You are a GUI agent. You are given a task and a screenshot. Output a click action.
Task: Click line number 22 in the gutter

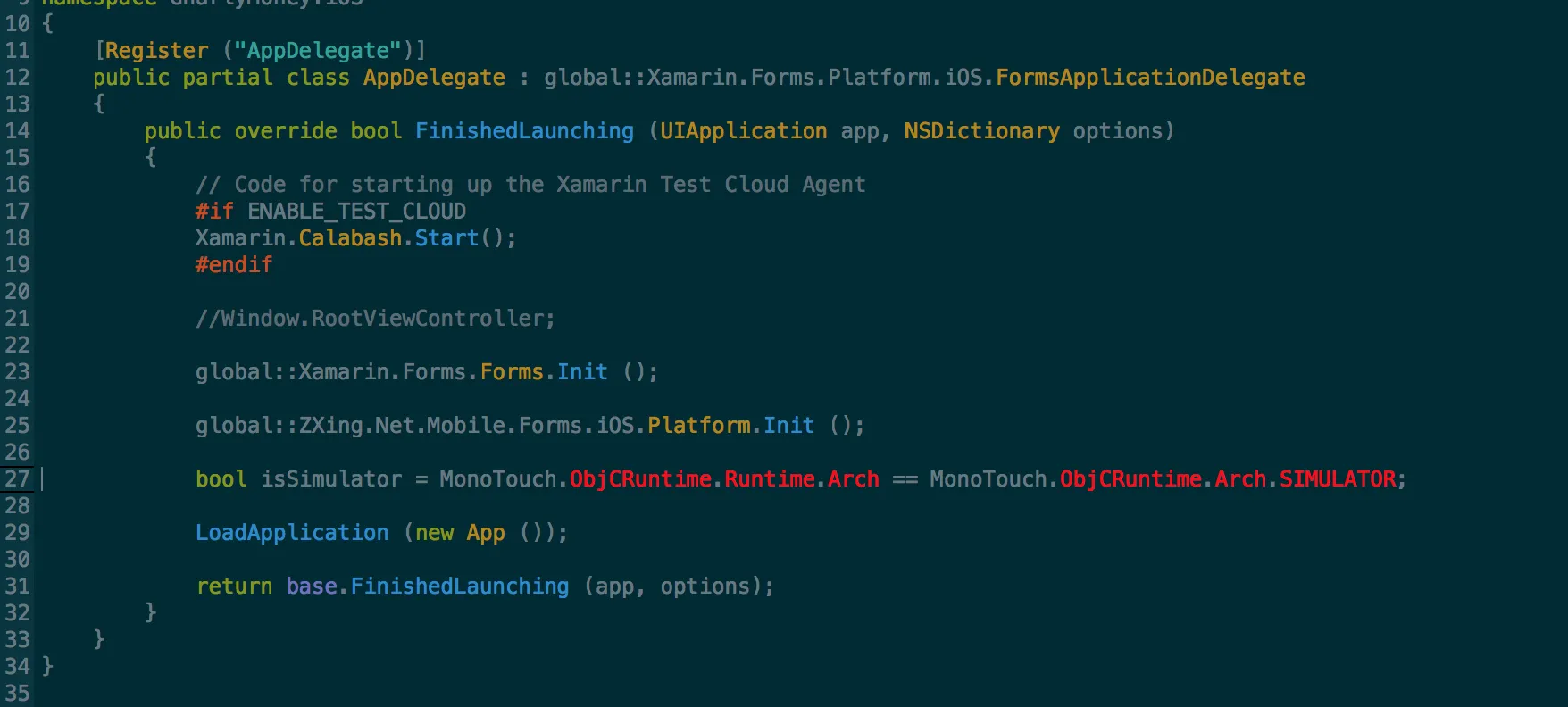tap(17, 345)
